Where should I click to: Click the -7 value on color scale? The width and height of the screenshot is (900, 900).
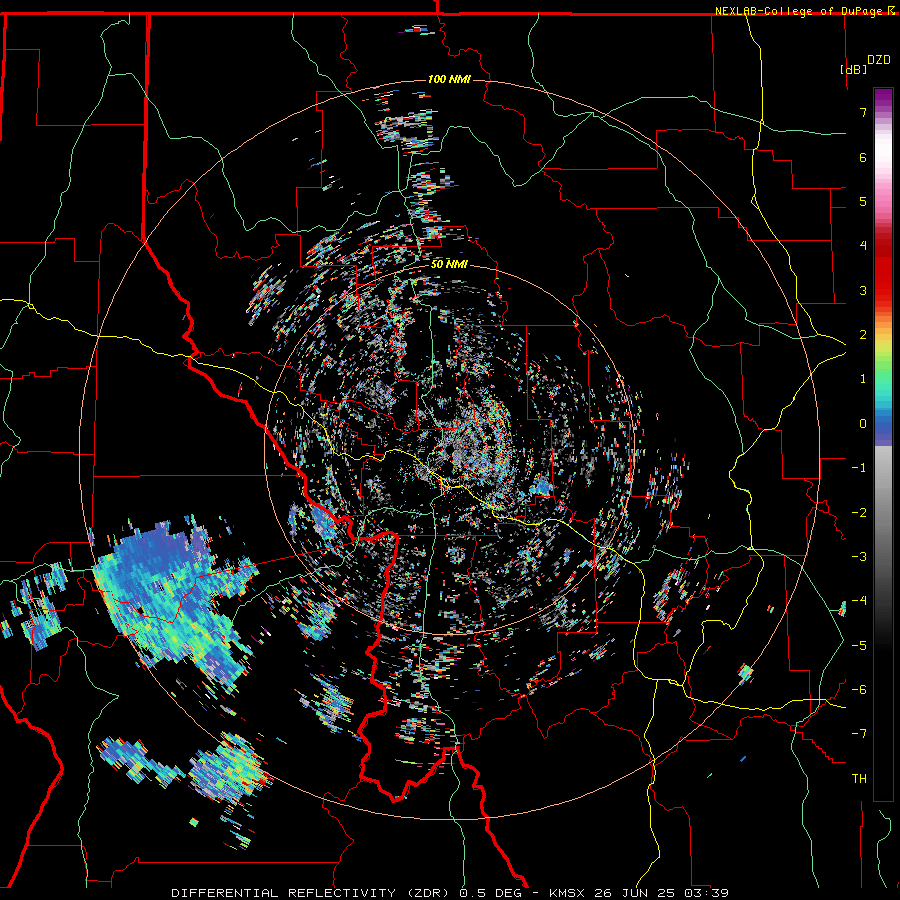pos(859,734)
